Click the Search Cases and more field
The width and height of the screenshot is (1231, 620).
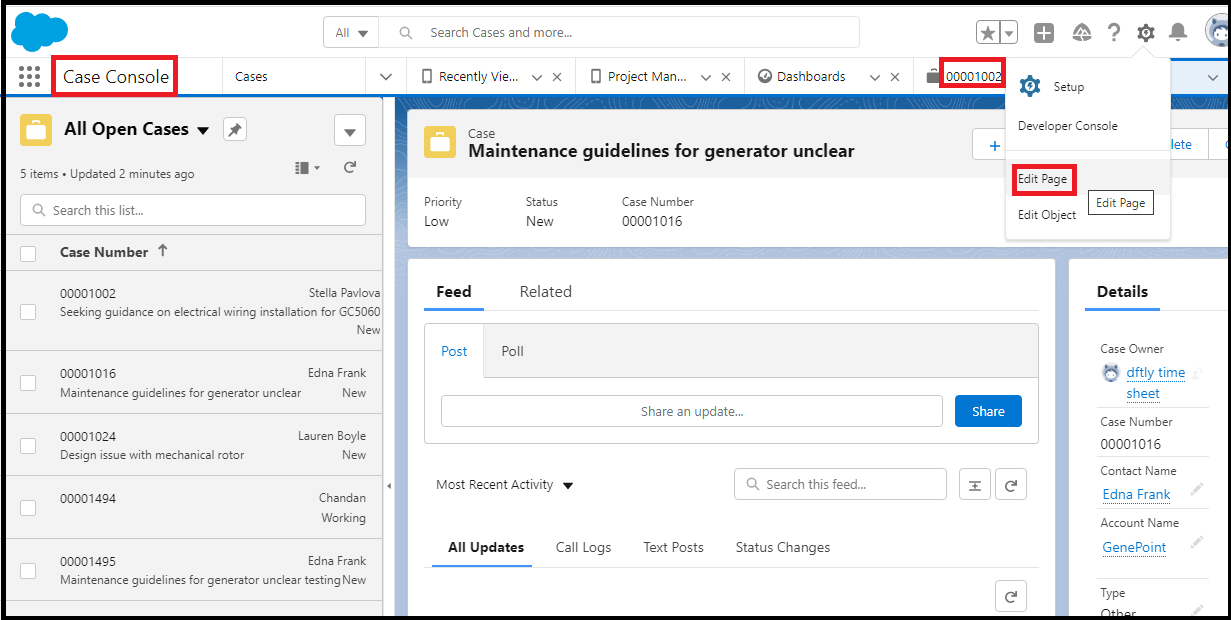pyautogui.click(x=619, y=32)
